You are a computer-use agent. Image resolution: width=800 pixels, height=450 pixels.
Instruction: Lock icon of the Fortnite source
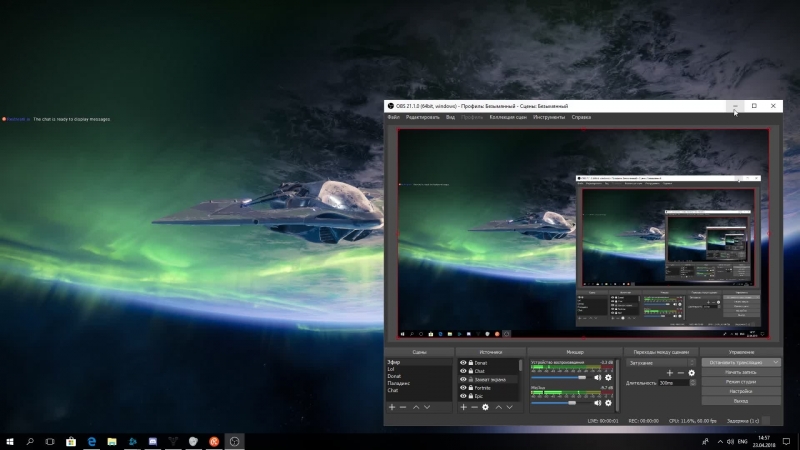point(471,388)
